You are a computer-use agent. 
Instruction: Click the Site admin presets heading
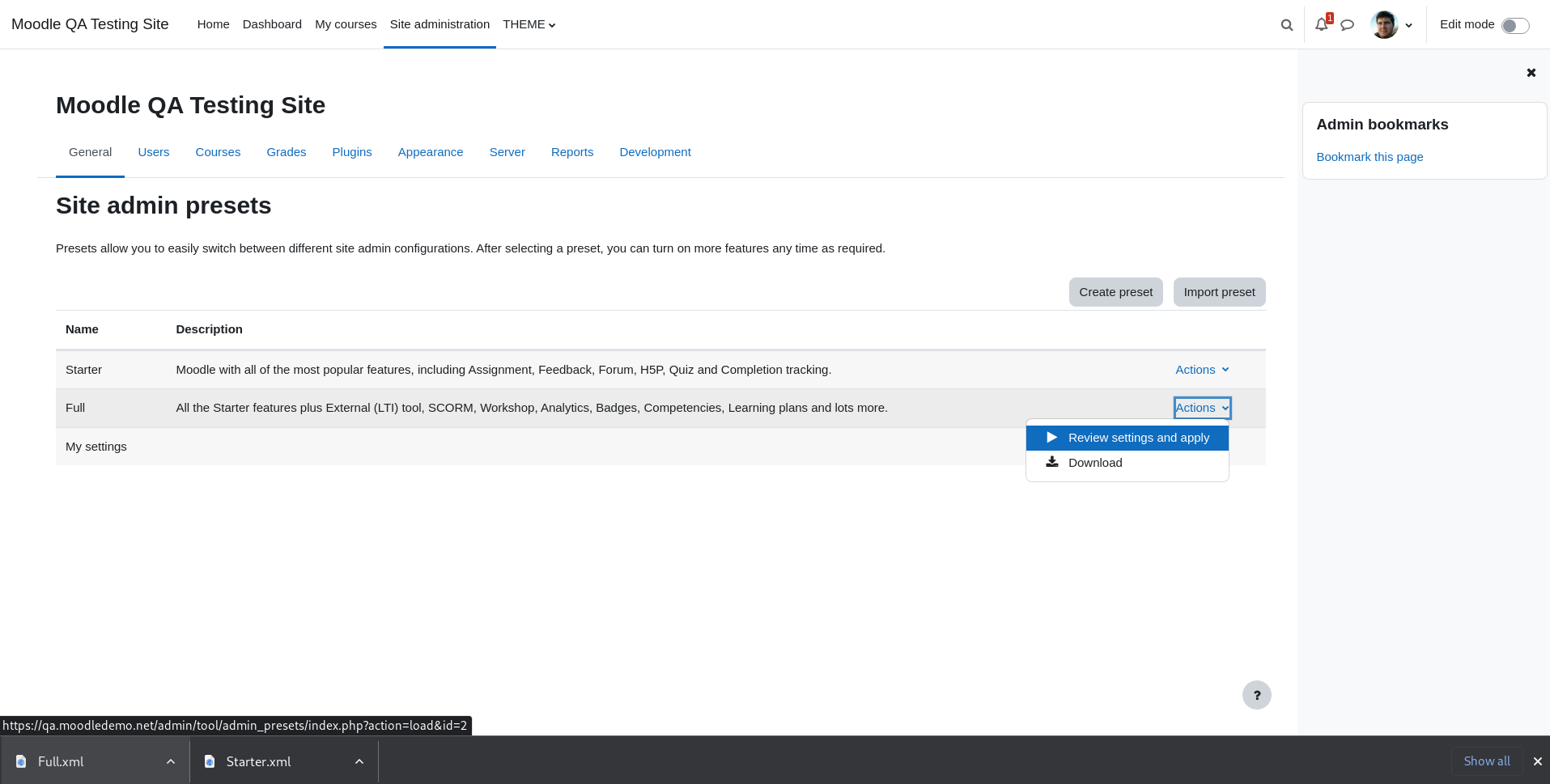(x=163, y=206)
